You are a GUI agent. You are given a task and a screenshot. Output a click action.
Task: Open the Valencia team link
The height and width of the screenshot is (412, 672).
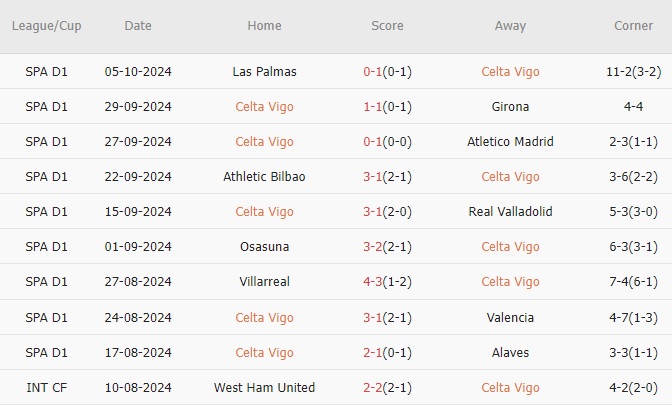point(510,318)
